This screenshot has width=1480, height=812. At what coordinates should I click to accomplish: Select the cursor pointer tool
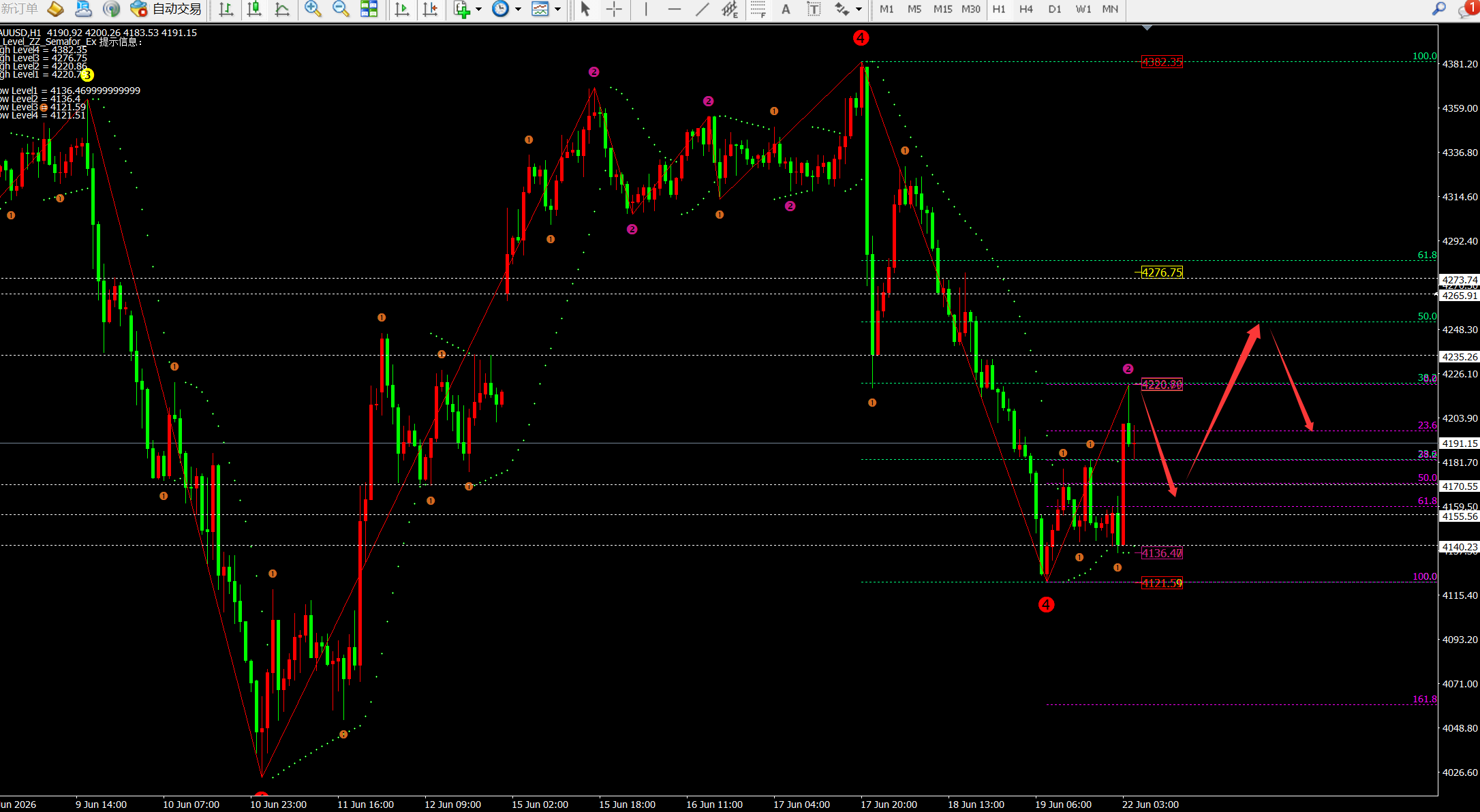pyautogui.click(x=585, y=9)
